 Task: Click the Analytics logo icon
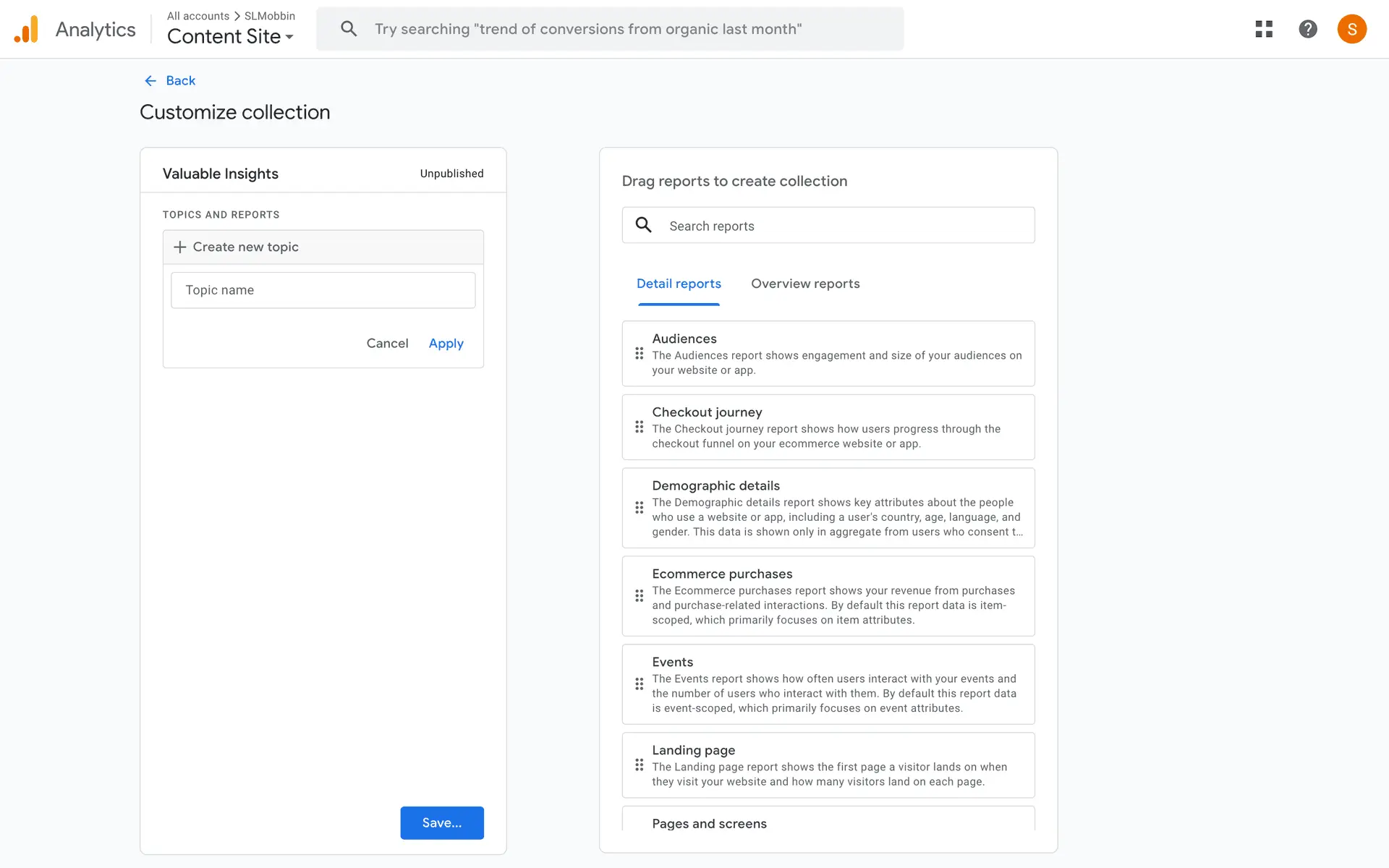pos(27,30)
